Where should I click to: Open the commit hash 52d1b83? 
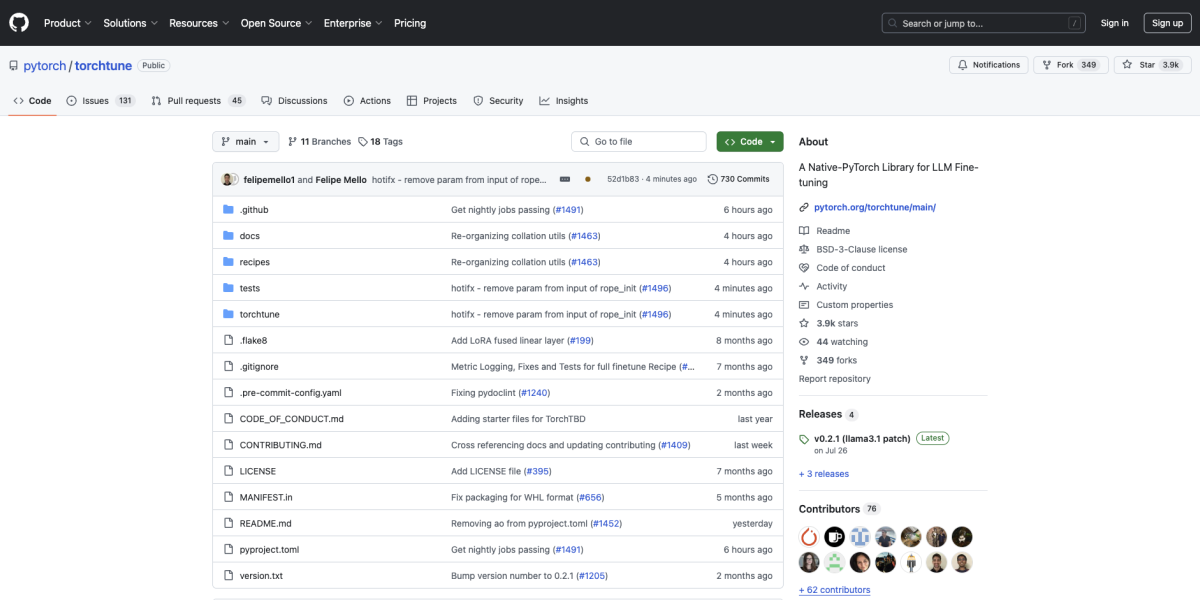(x=623, y=179)
